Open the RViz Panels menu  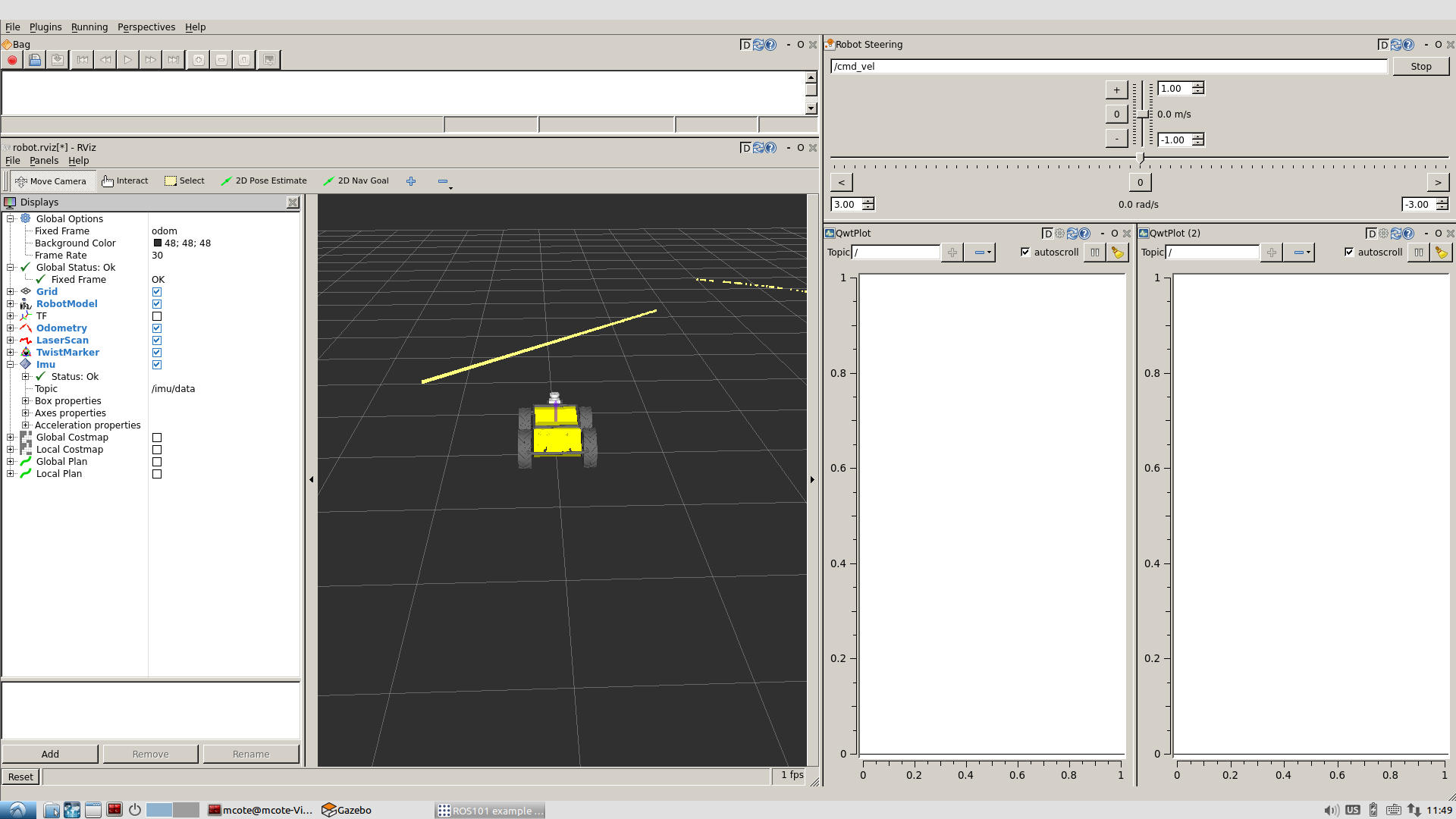tap(43, 161)
